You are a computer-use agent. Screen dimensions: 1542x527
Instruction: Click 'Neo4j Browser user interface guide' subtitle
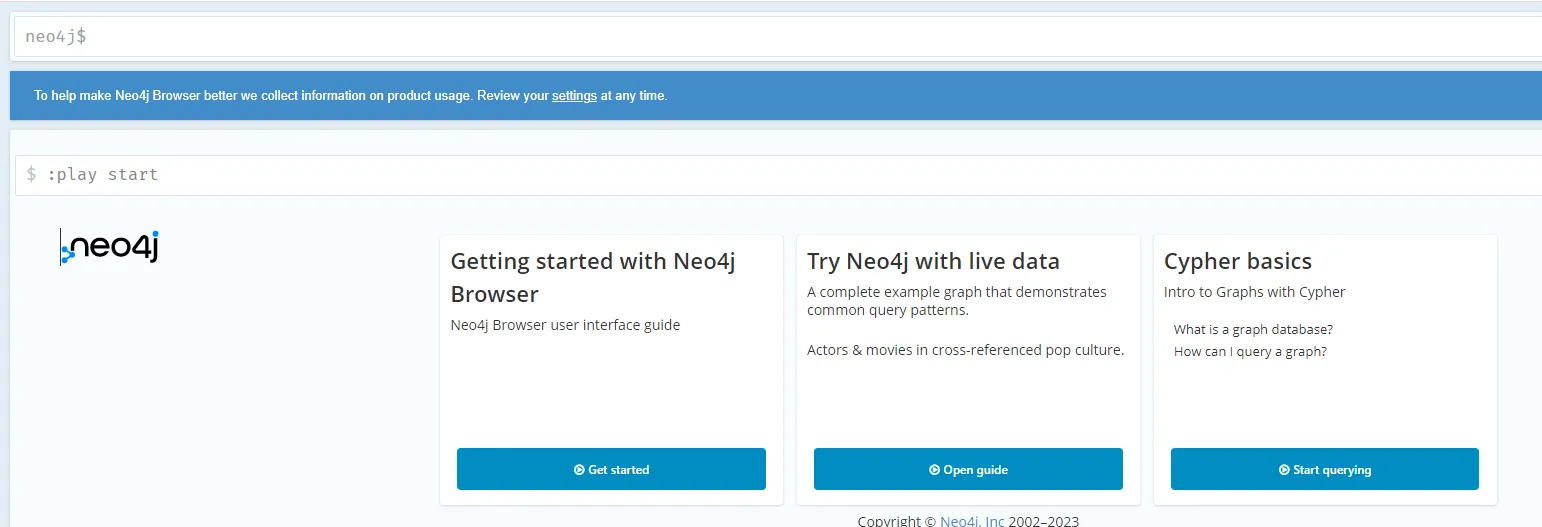tap(565, 325)
